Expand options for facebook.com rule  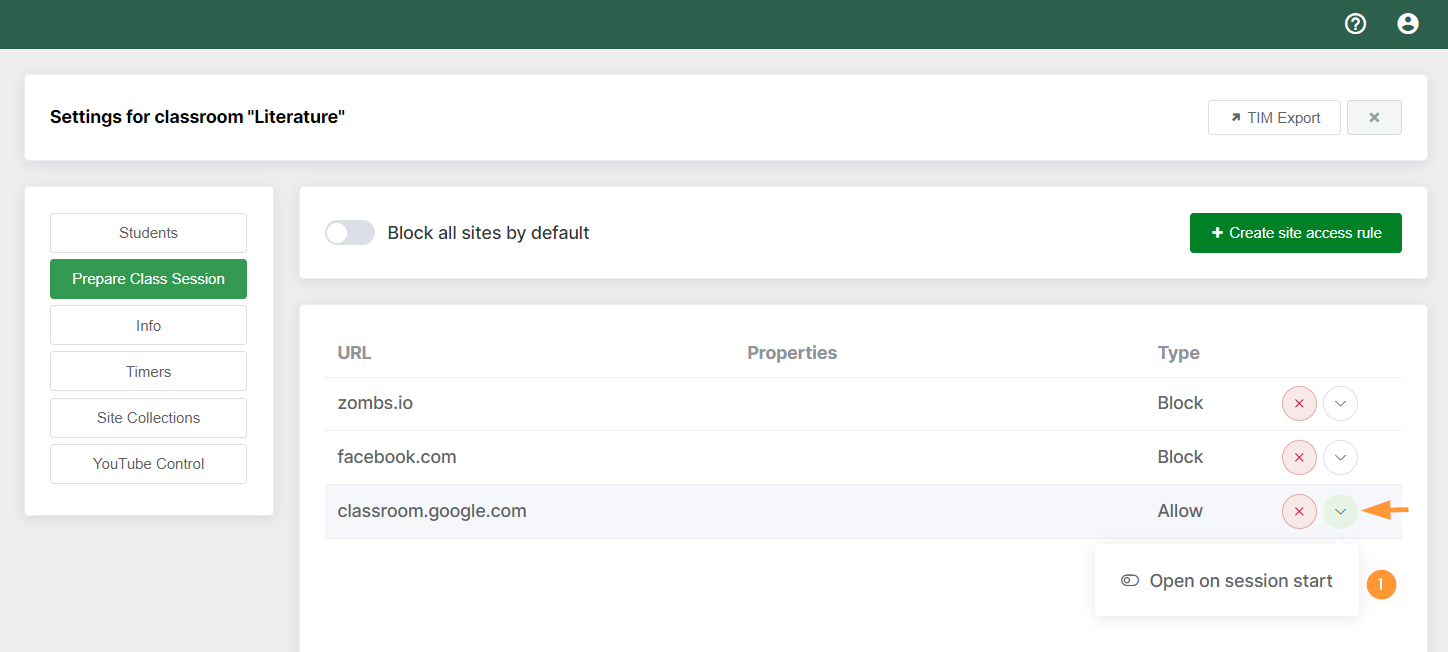click(1340, 458)
